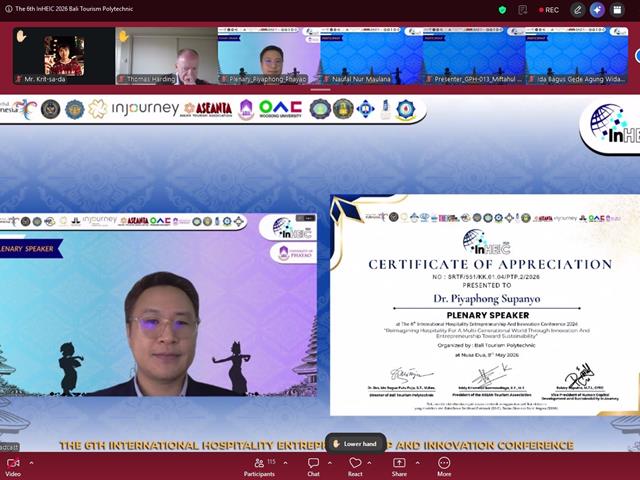The height and width of the screenshot is (480, 640).
Task: Open the More options menu
Action: tap(444, 467)
